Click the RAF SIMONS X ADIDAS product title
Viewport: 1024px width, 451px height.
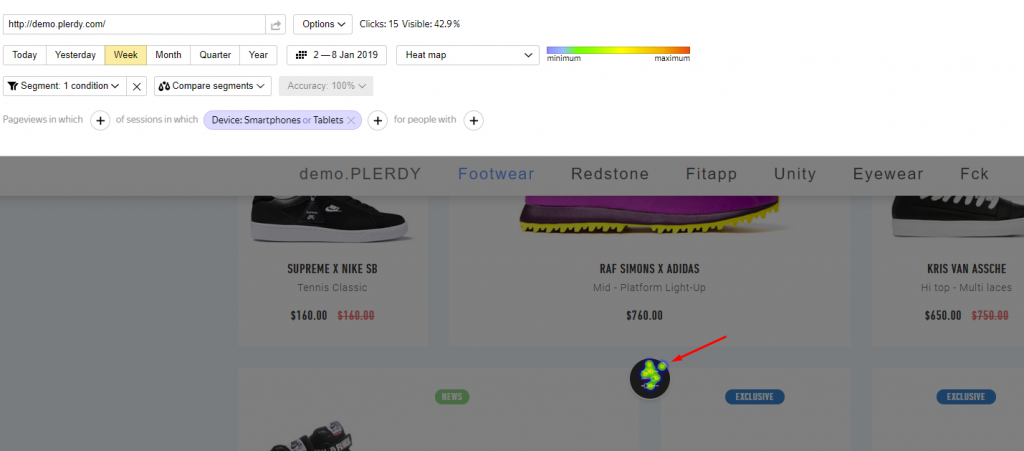click(650, 269)
